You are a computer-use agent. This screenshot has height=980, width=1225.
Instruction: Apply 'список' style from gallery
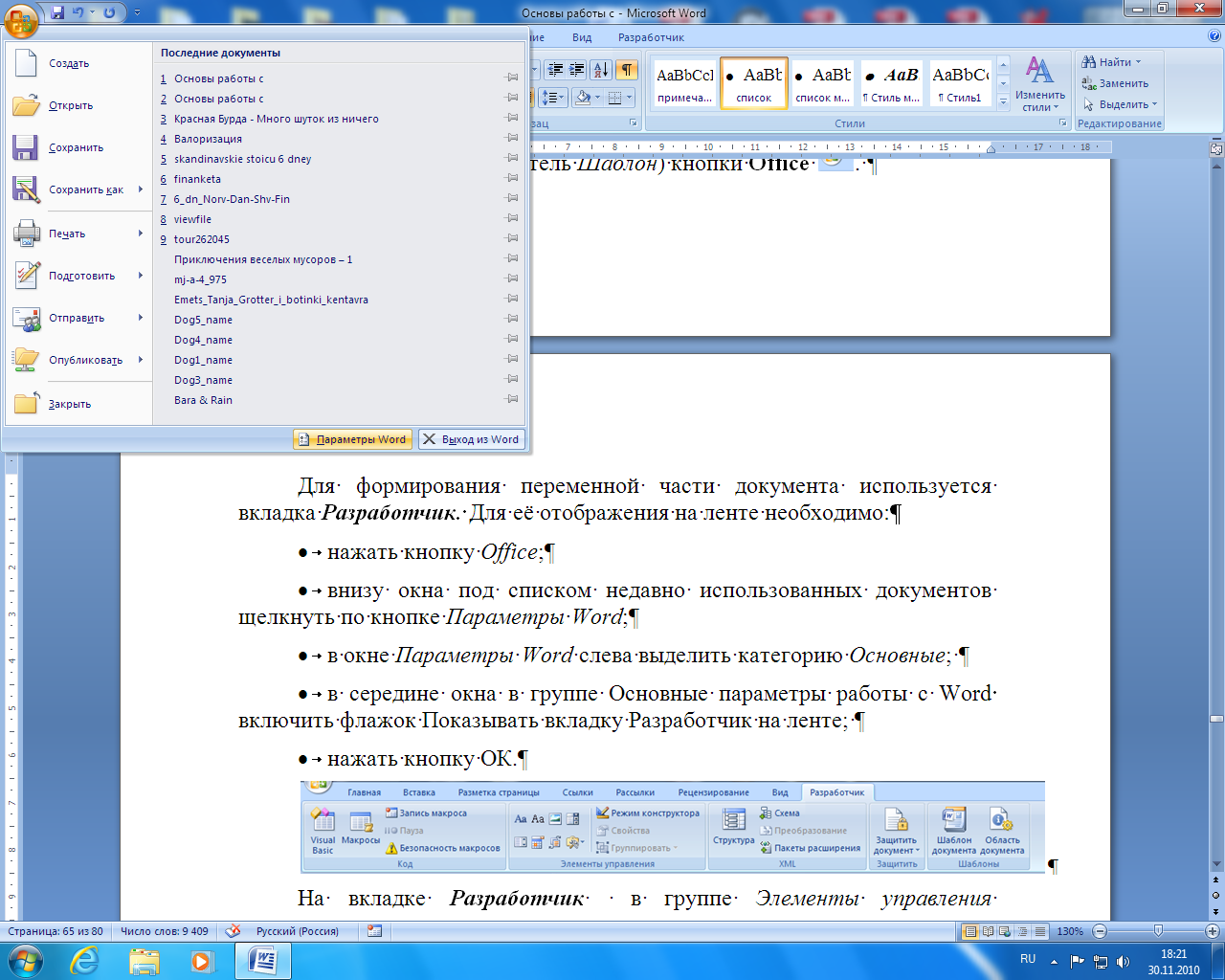tap(754, 82)
